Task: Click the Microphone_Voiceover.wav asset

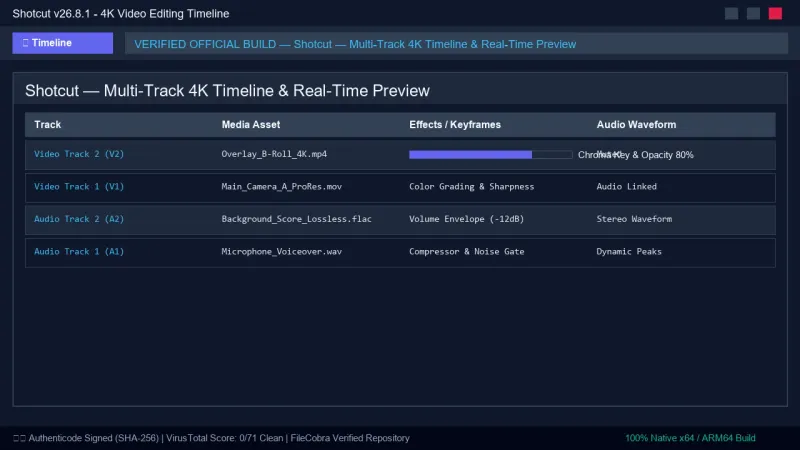Action: click(282, 252)
